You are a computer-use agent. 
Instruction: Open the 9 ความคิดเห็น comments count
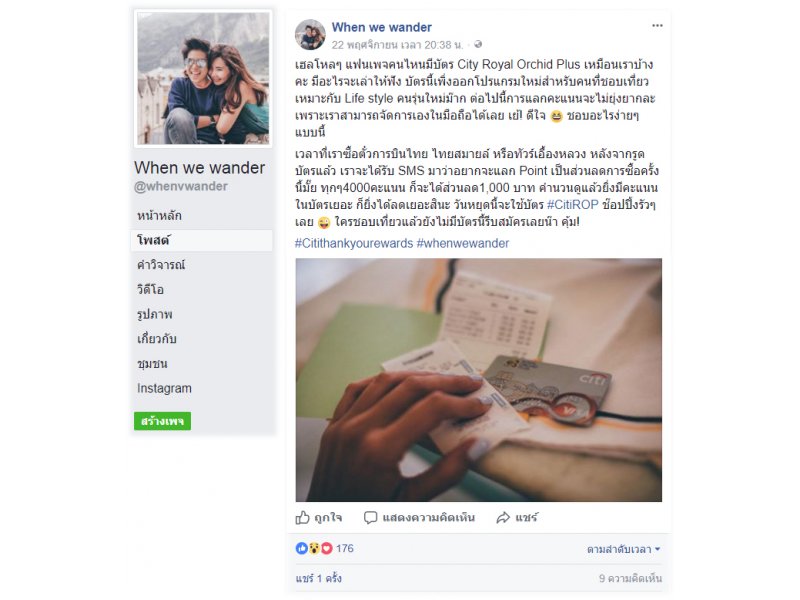coord(630,578)
